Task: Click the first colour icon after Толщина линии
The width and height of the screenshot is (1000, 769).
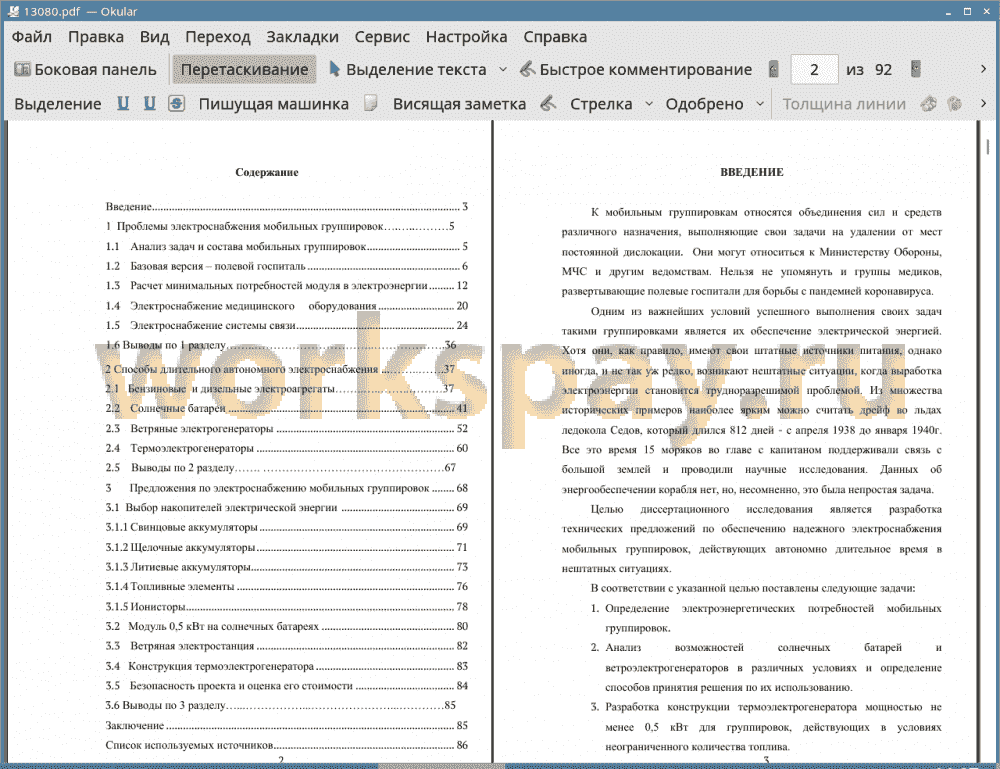Action: click(929, 103)
